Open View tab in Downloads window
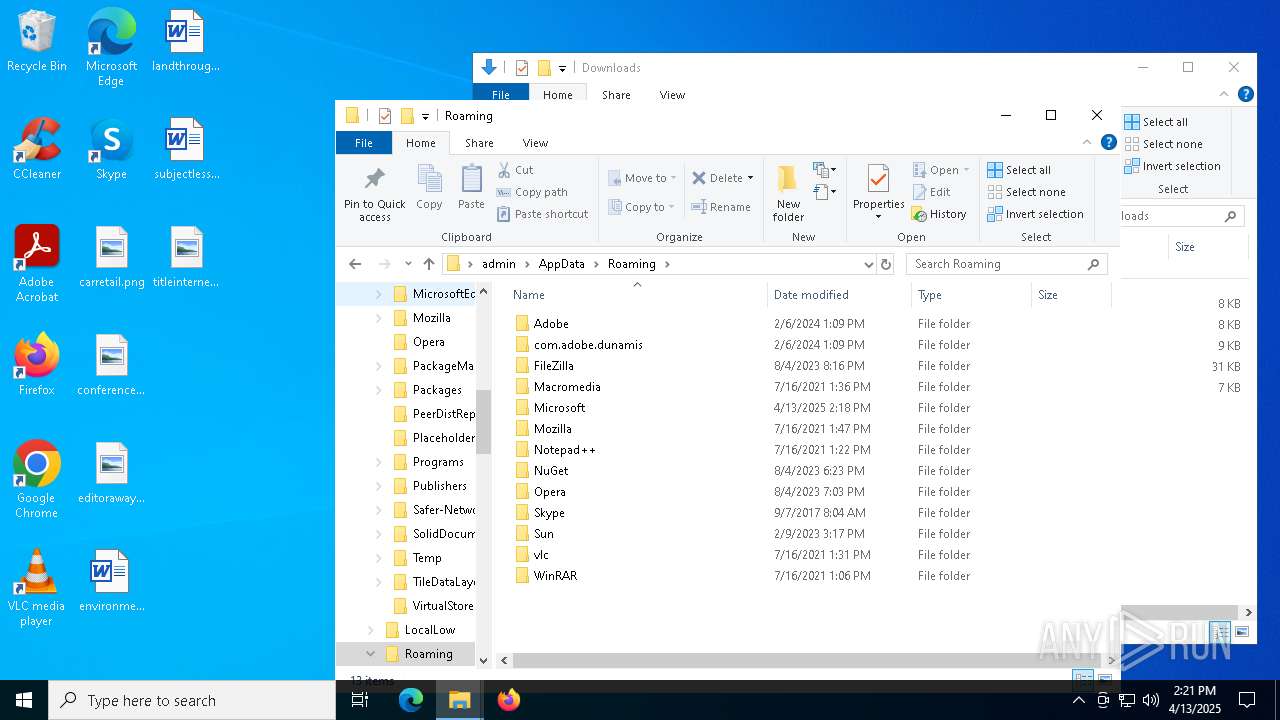The width and height of the screenshot is (1280, 720). coord(672,95)
